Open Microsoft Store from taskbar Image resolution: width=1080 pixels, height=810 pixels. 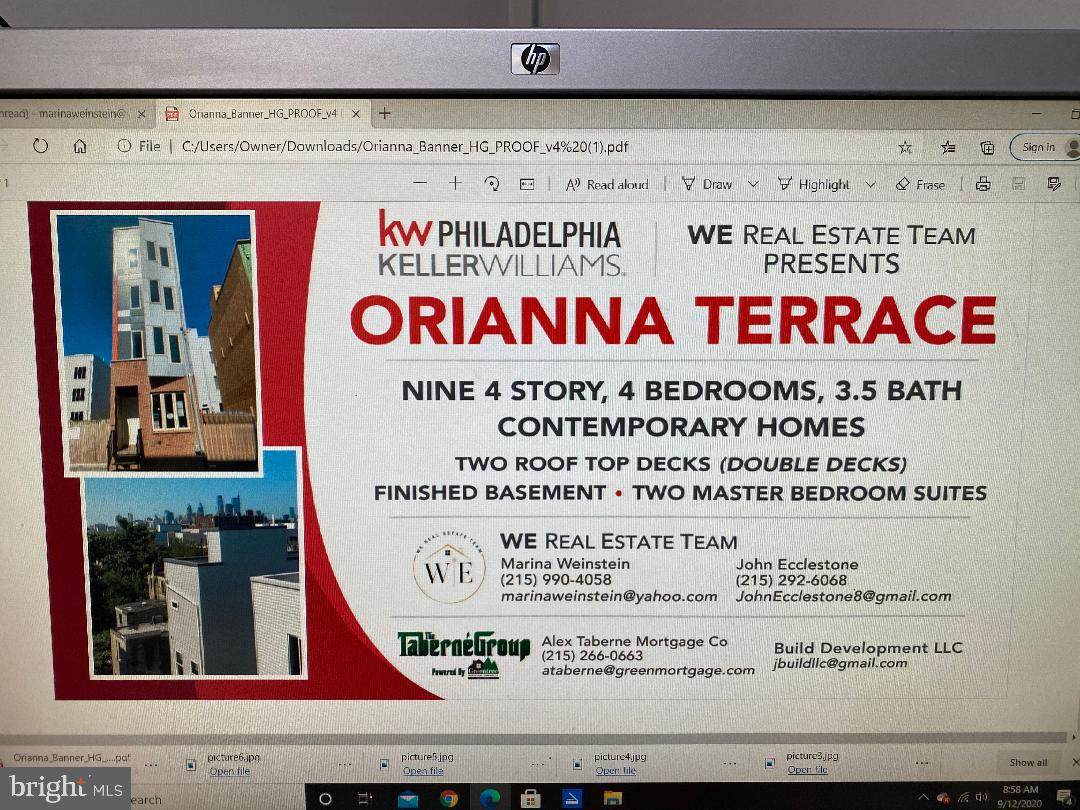(x=530, y=799)
